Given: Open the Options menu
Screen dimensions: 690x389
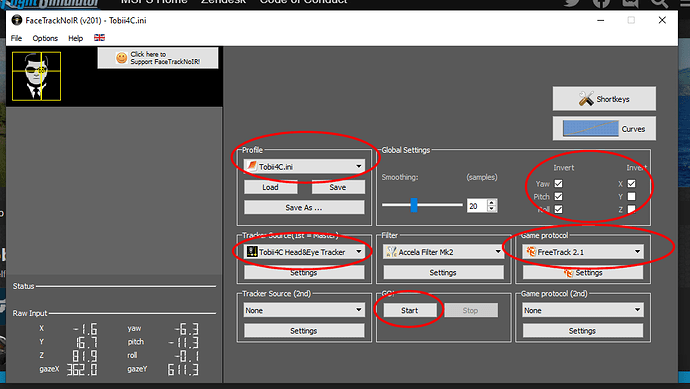Looking at the screenshot, I should pyautogui.click(x=45, y=38).
